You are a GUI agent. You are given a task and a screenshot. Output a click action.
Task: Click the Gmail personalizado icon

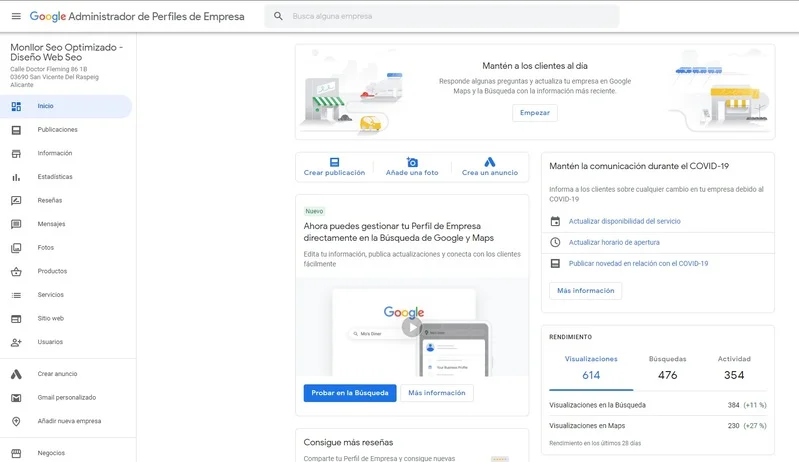coord(16,397)
